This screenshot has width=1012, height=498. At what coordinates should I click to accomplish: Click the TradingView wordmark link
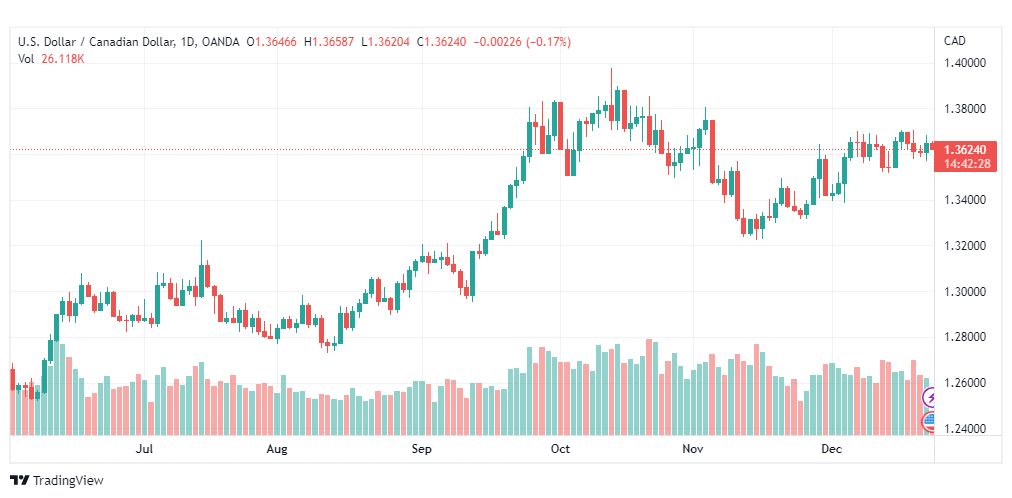pyautogui.click(x=68, y=481)
